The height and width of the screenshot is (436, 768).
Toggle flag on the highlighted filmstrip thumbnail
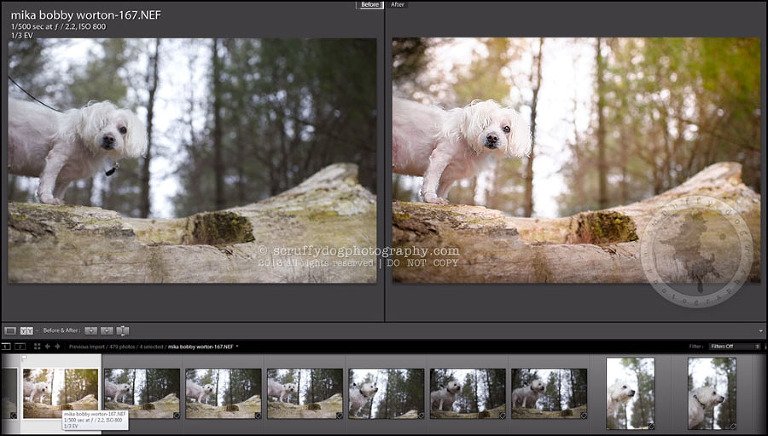pos(24,359)
